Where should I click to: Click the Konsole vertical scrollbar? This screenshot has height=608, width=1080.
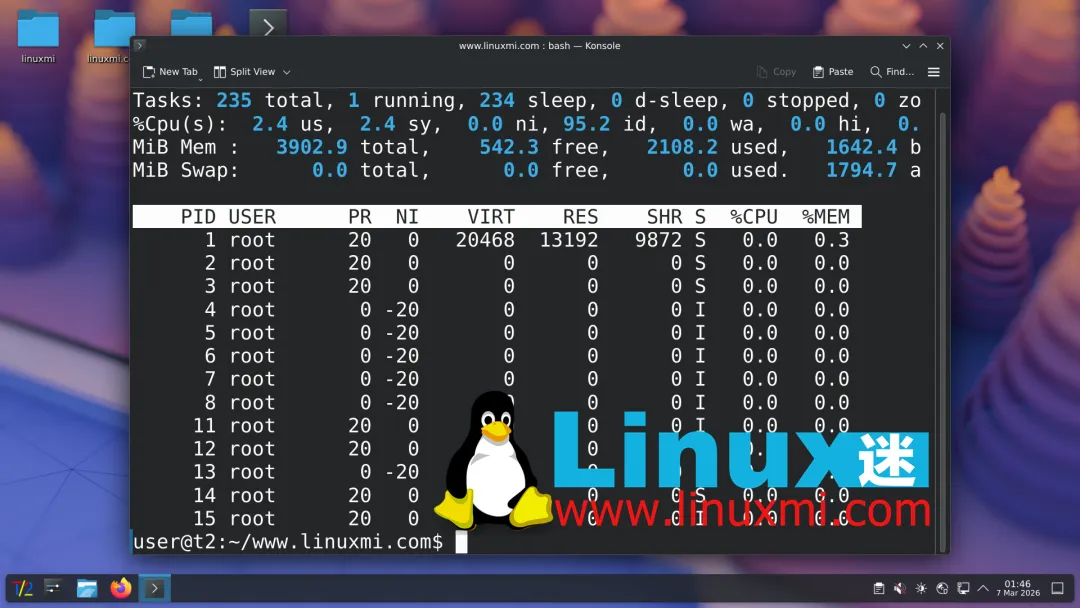[943, 331]
